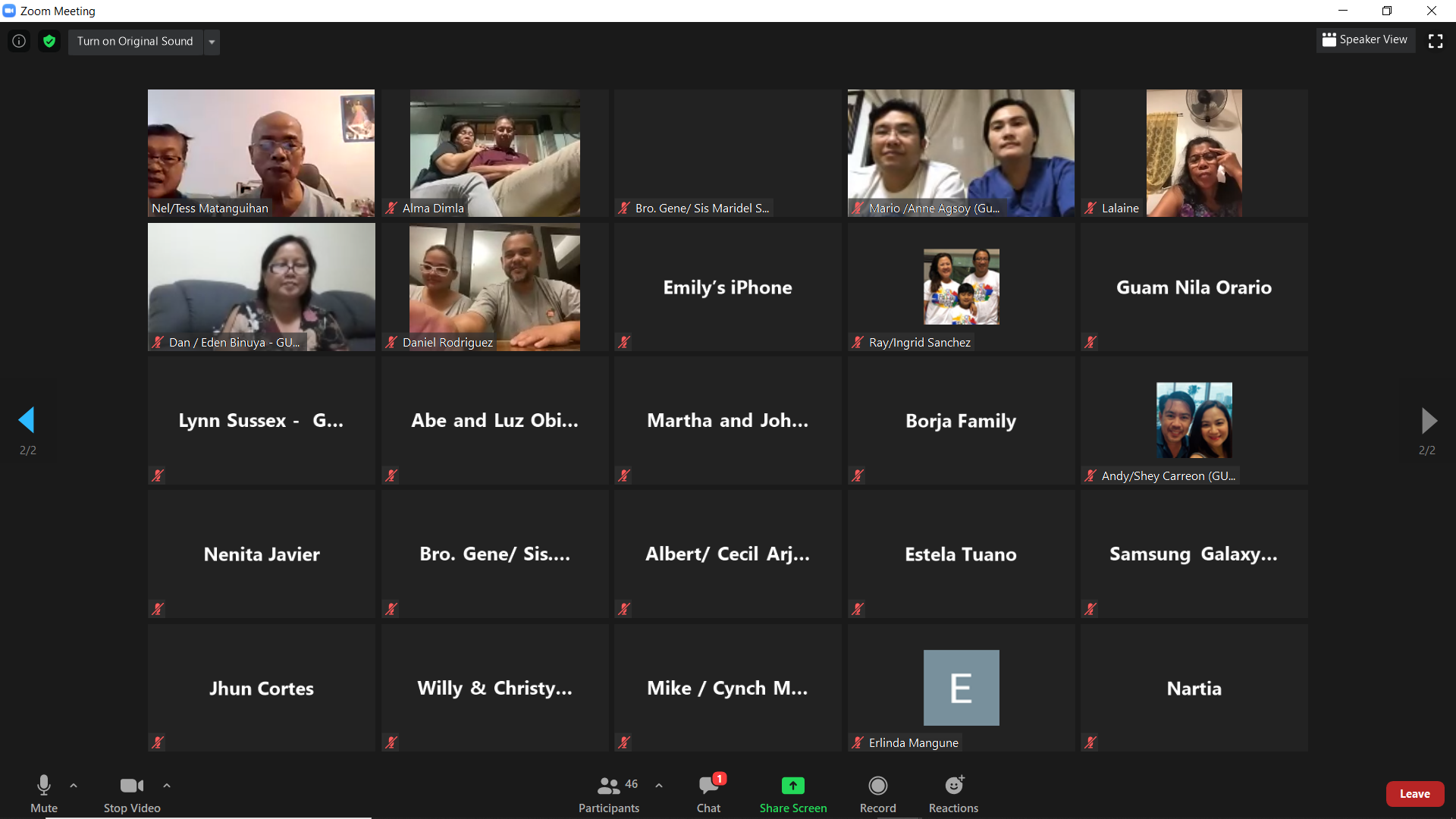Select Nel/Tess Matanguihan video tile
1456x819 pixels.
261,152
